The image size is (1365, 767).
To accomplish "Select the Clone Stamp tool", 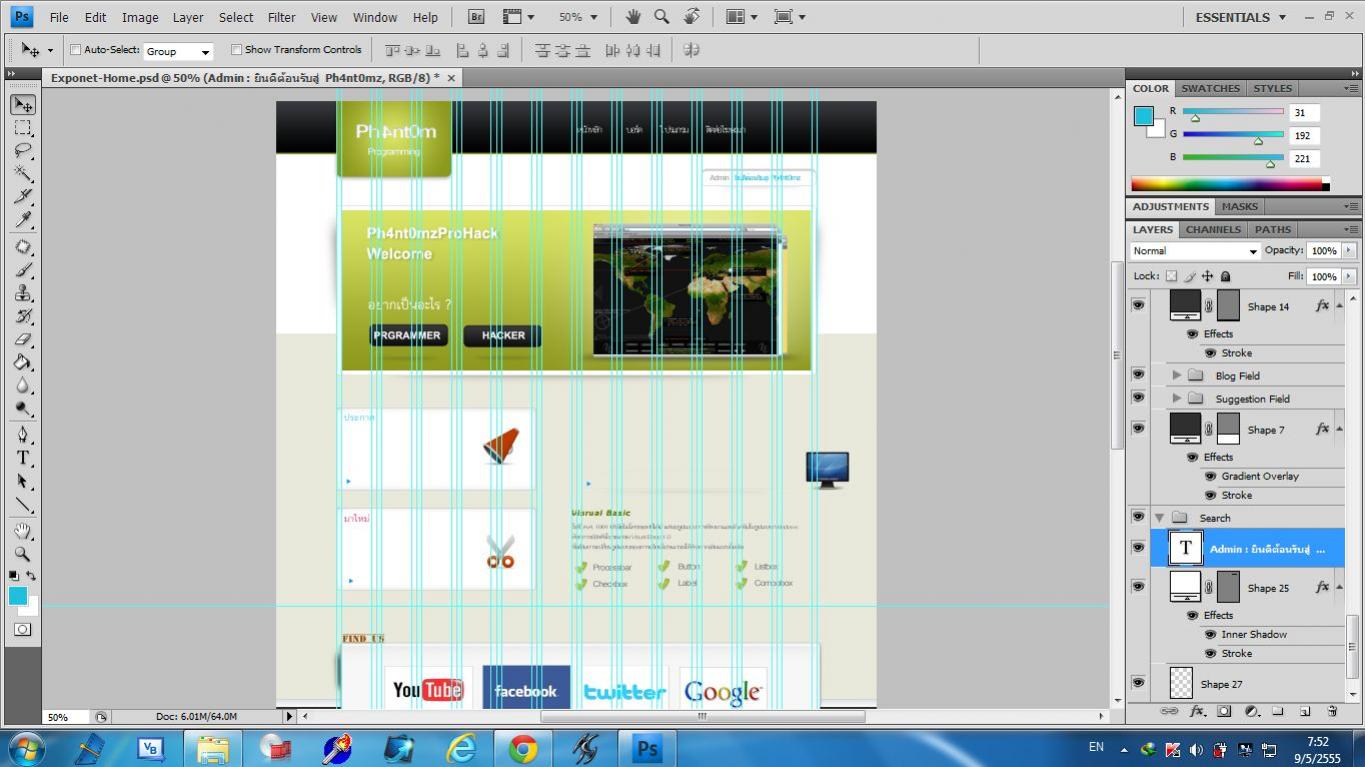I will [x=22, y=293].
